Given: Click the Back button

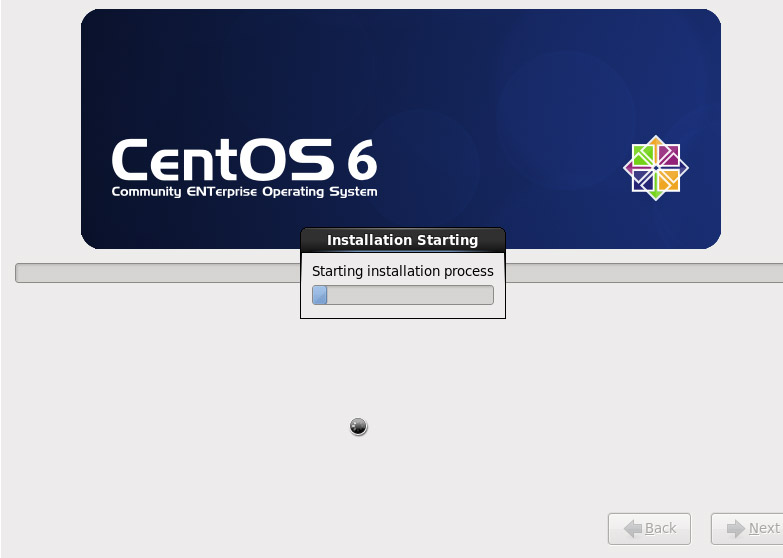Looking at the screenshot, I should click(x=649, y=529).
